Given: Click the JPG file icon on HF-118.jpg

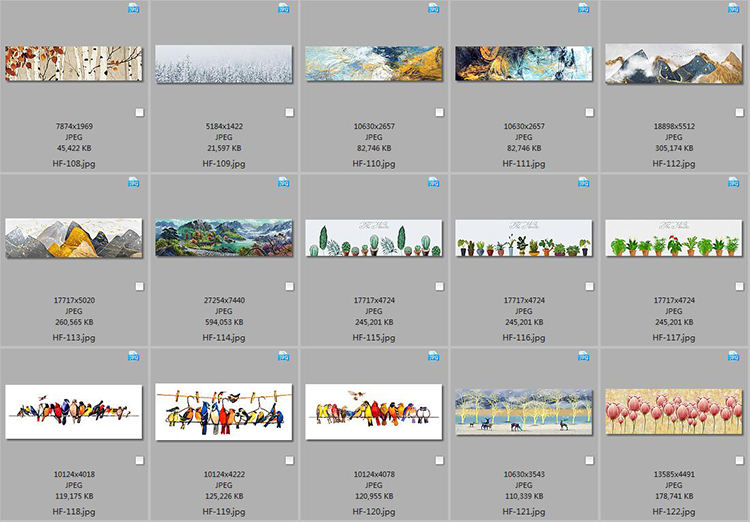Looking at the screenshot, I should tap(134, 356).
